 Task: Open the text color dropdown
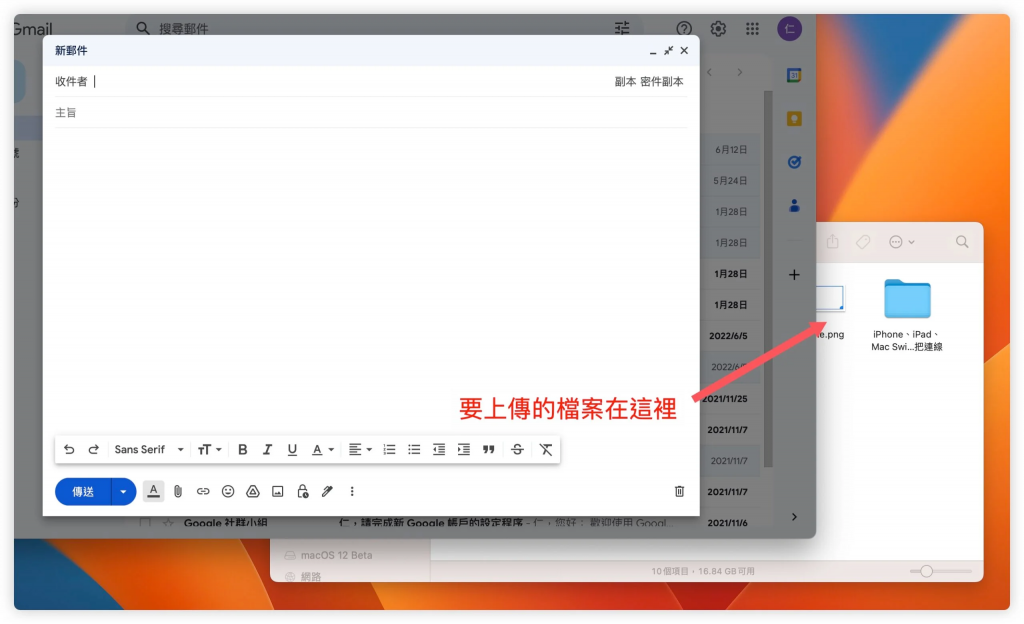[x=322, y=449]
